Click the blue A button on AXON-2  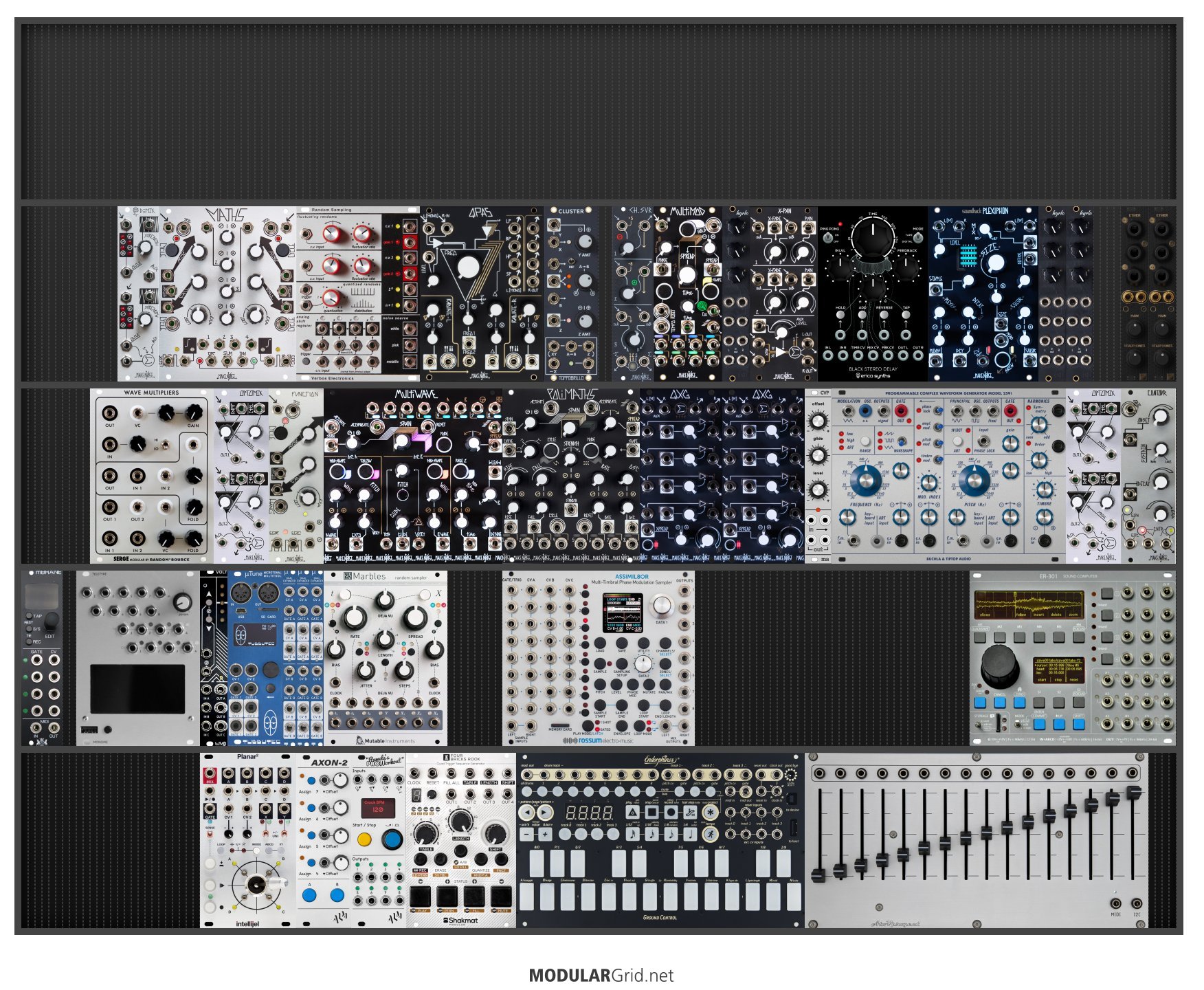(x=309, y=895)
